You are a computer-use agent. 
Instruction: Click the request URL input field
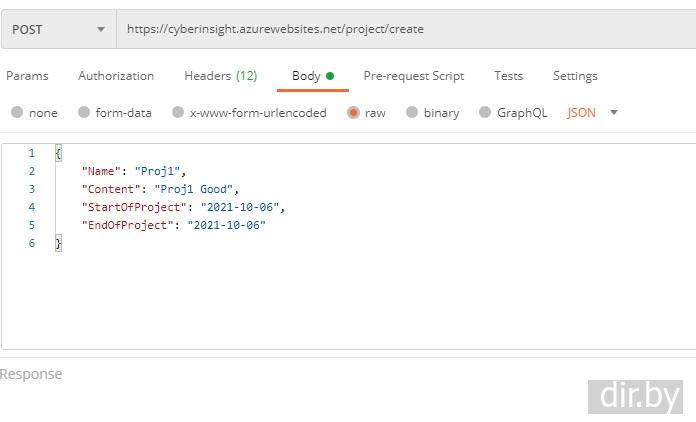[x=400, y=30]
